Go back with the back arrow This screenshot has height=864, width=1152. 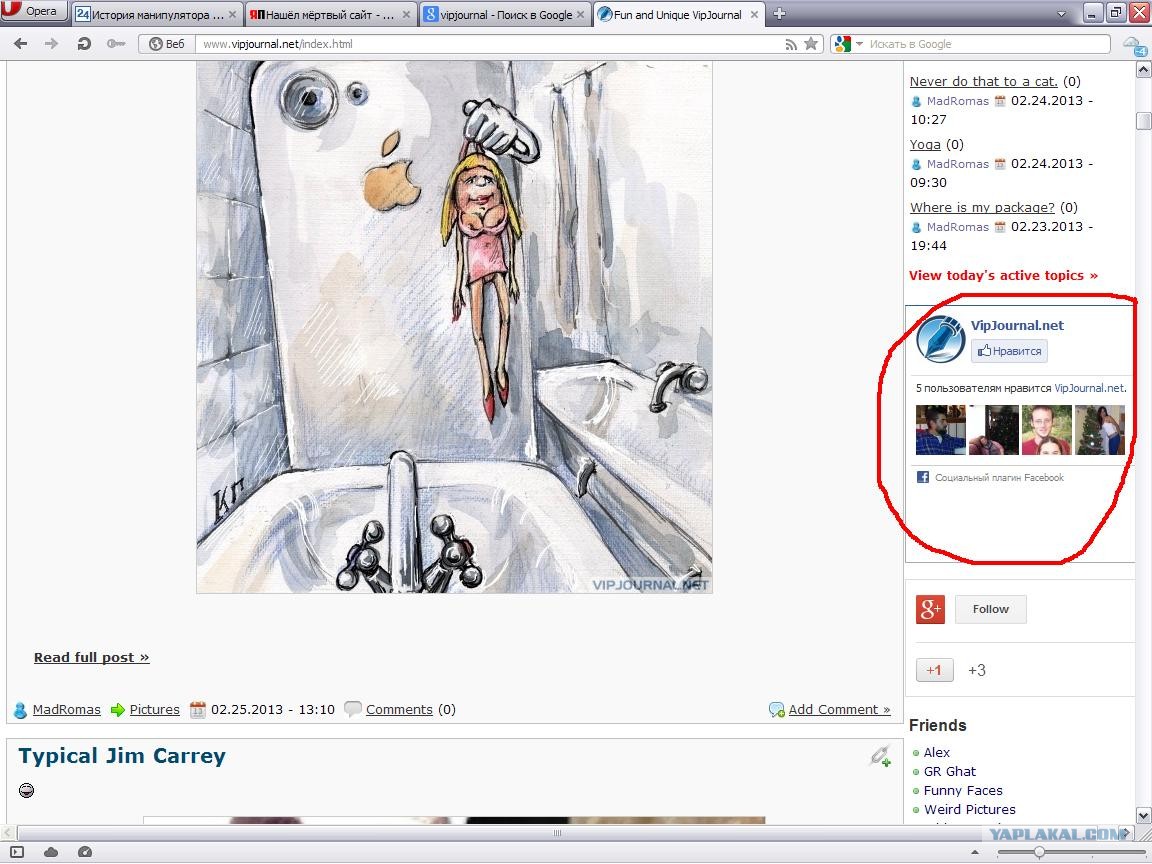(21, 44)
